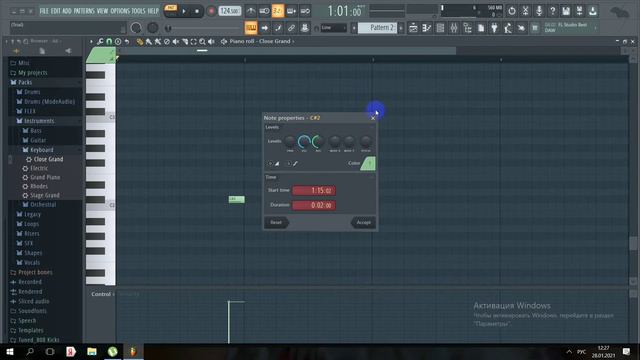Open the channel rack icon
Image resolution: width=640 pixels, height=360 pixels.
click(x=440, y=28)
